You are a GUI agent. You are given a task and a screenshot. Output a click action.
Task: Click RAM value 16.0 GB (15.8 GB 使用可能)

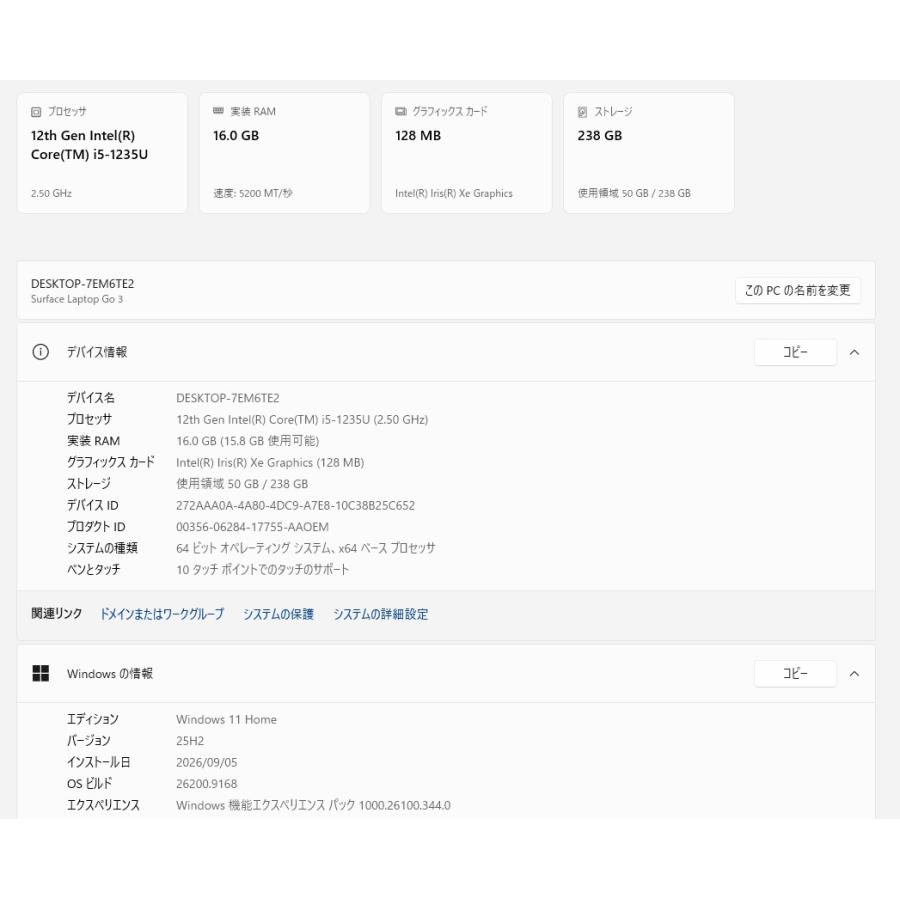point(247,441)
